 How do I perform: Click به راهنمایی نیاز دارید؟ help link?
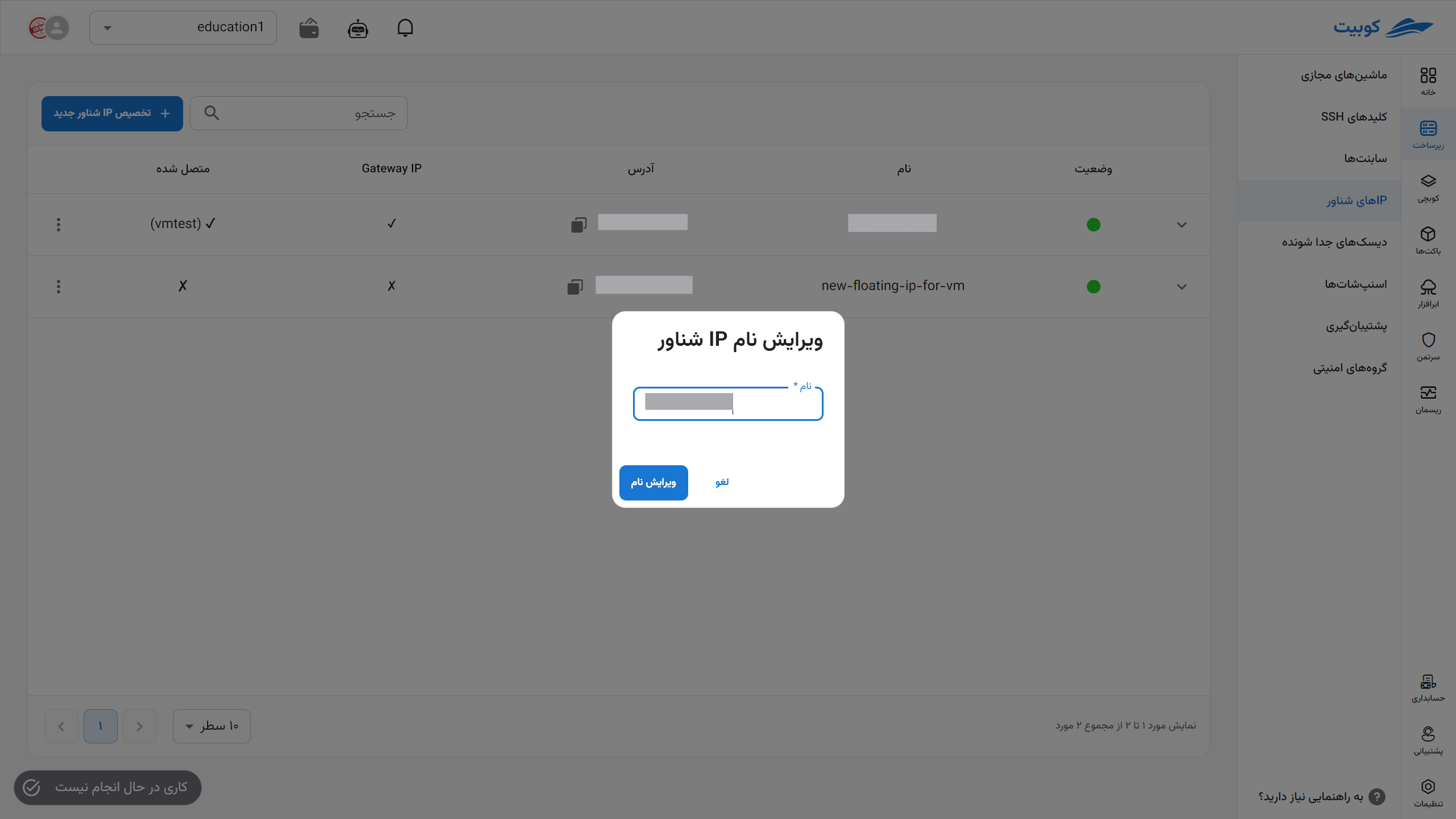point(1310,796)
